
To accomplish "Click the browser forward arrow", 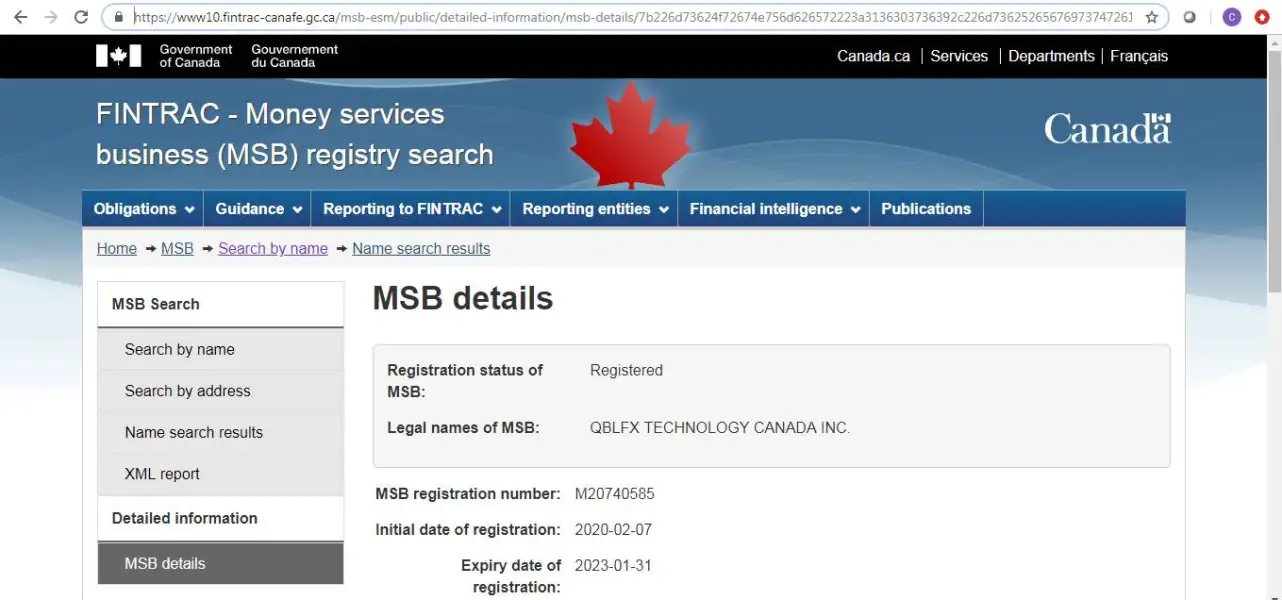I will pyautogui.click(x=51, y=17).
